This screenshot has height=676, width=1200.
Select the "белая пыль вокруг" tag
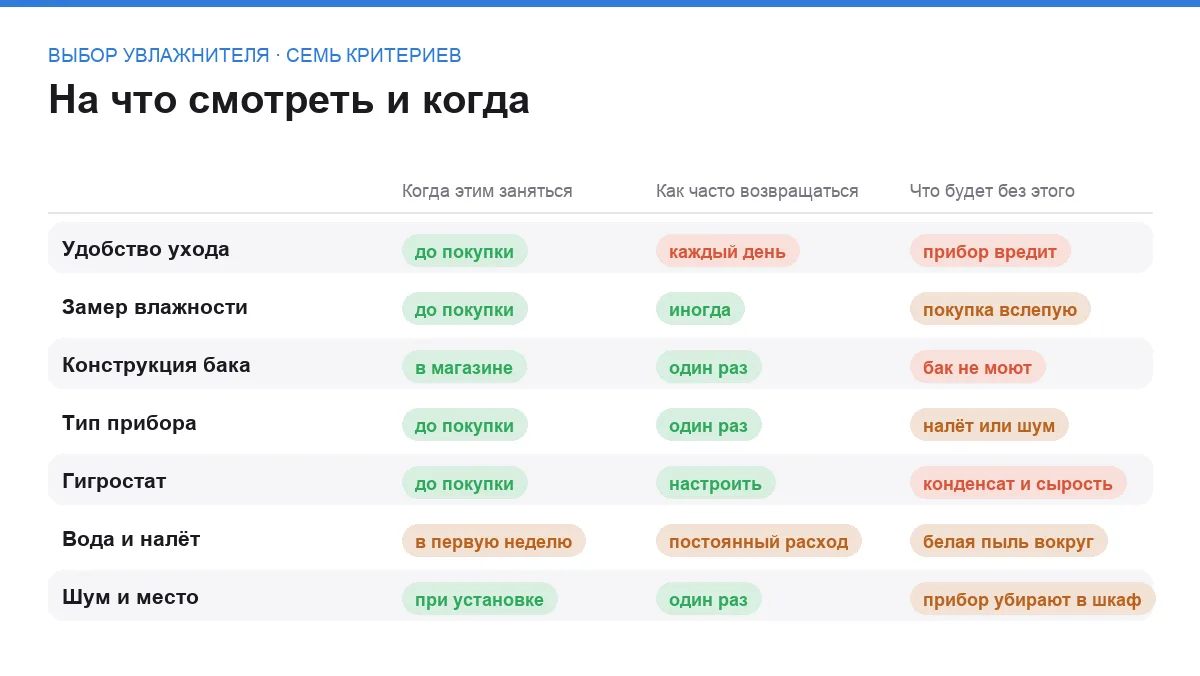[x=1008, y=541]
